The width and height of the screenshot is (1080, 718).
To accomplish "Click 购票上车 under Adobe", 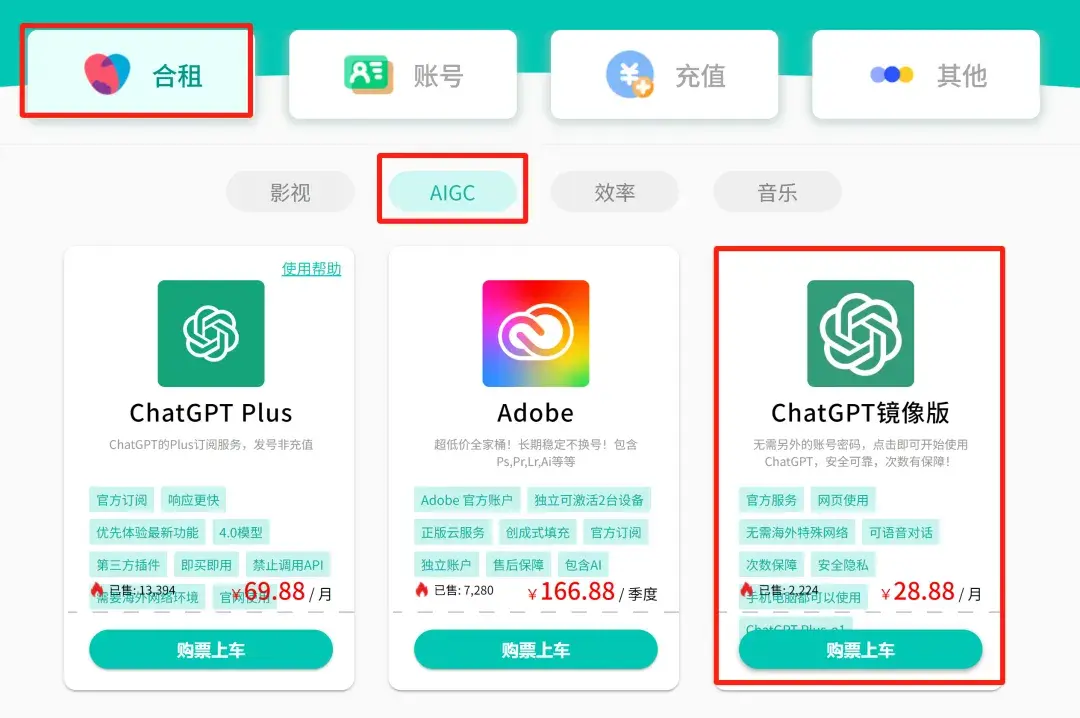I will [536, 650].
